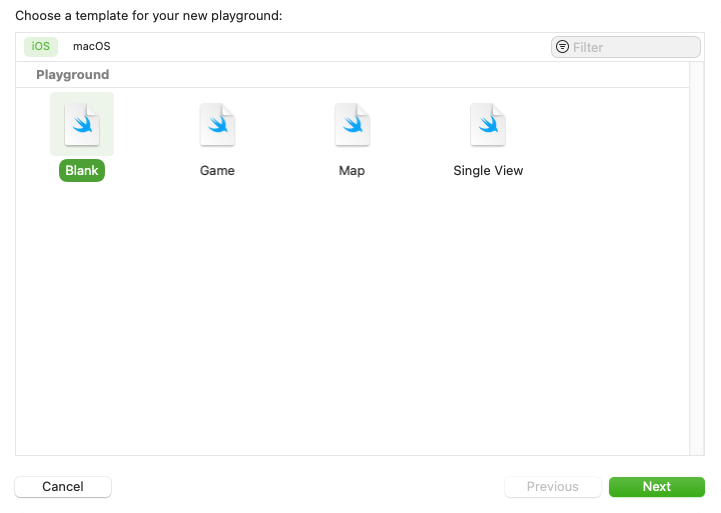Click the template list vertical scrollbar
The image size is (721, 513).
click(697, 258)
